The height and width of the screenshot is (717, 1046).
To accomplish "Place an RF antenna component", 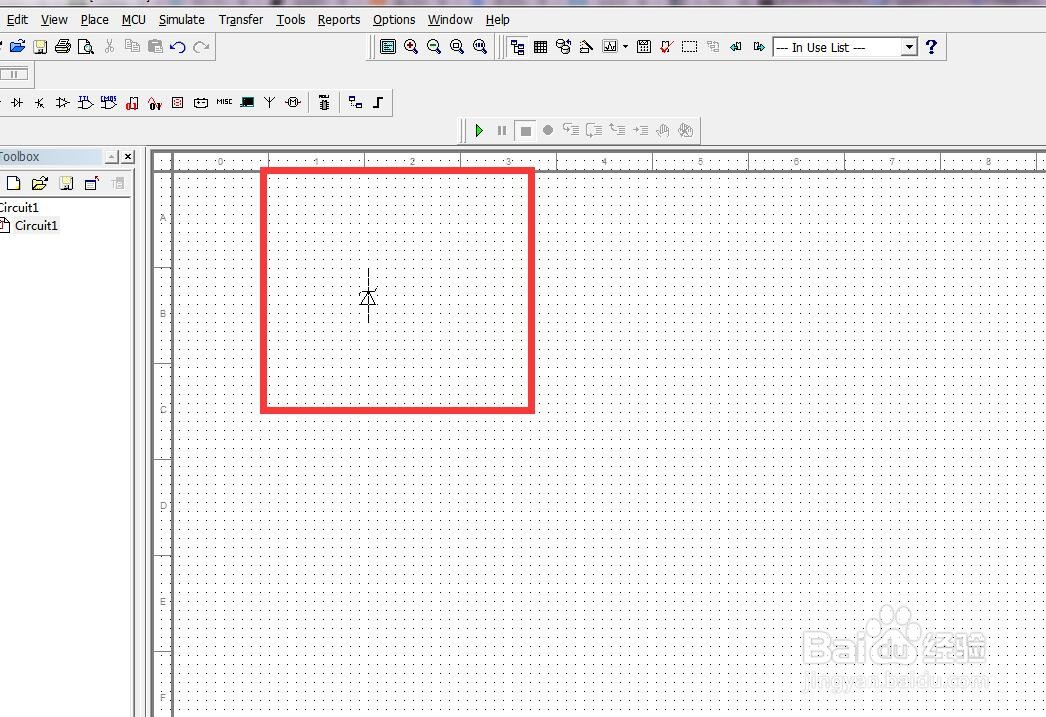I will tap(270, 103).
